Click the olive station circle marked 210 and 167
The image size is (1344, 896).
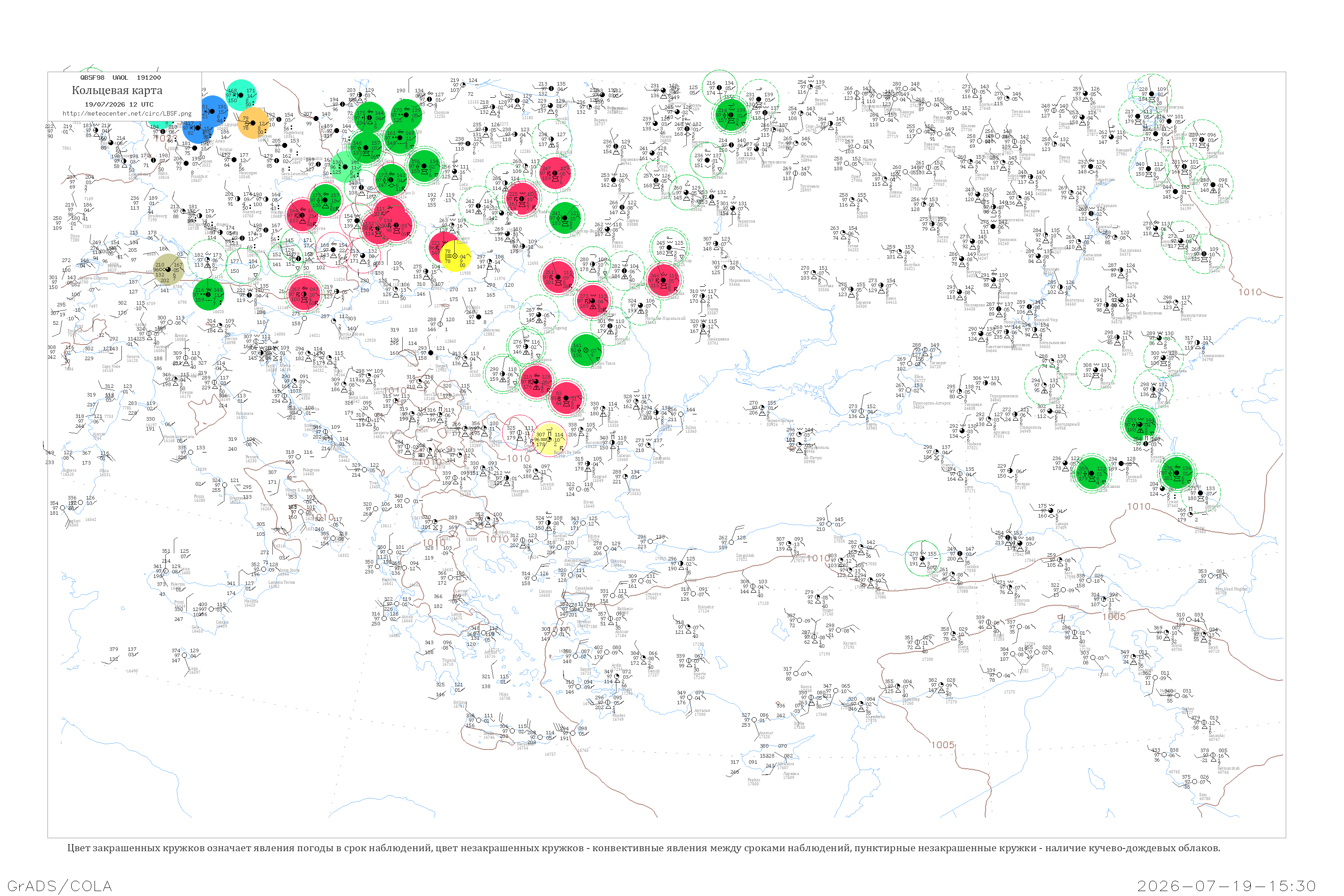(168, 269)
